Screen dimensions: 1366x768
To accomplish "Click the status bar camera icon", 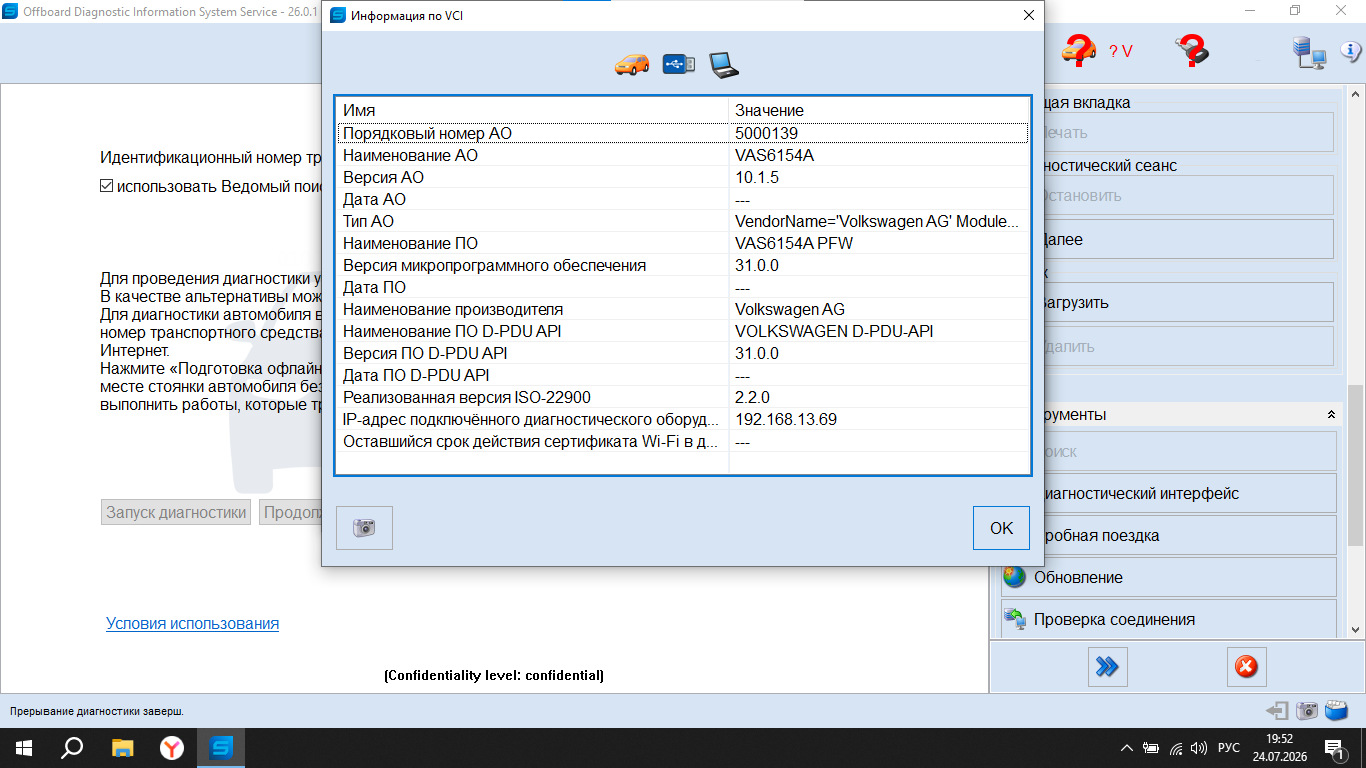I will [x=1307, y=711].
